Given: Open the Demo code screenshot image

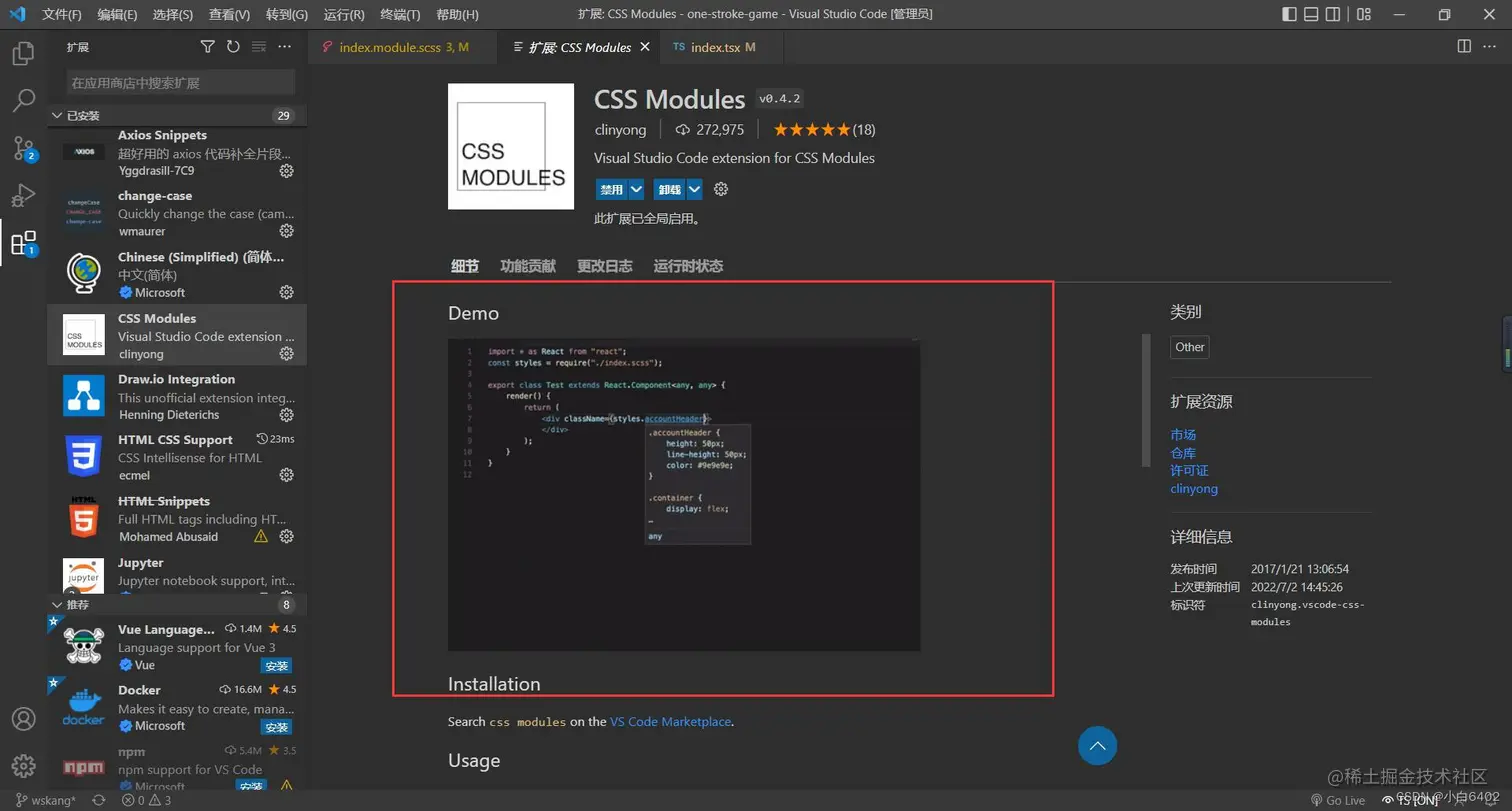Looking at the screenshot, I should tap(684, 495).
